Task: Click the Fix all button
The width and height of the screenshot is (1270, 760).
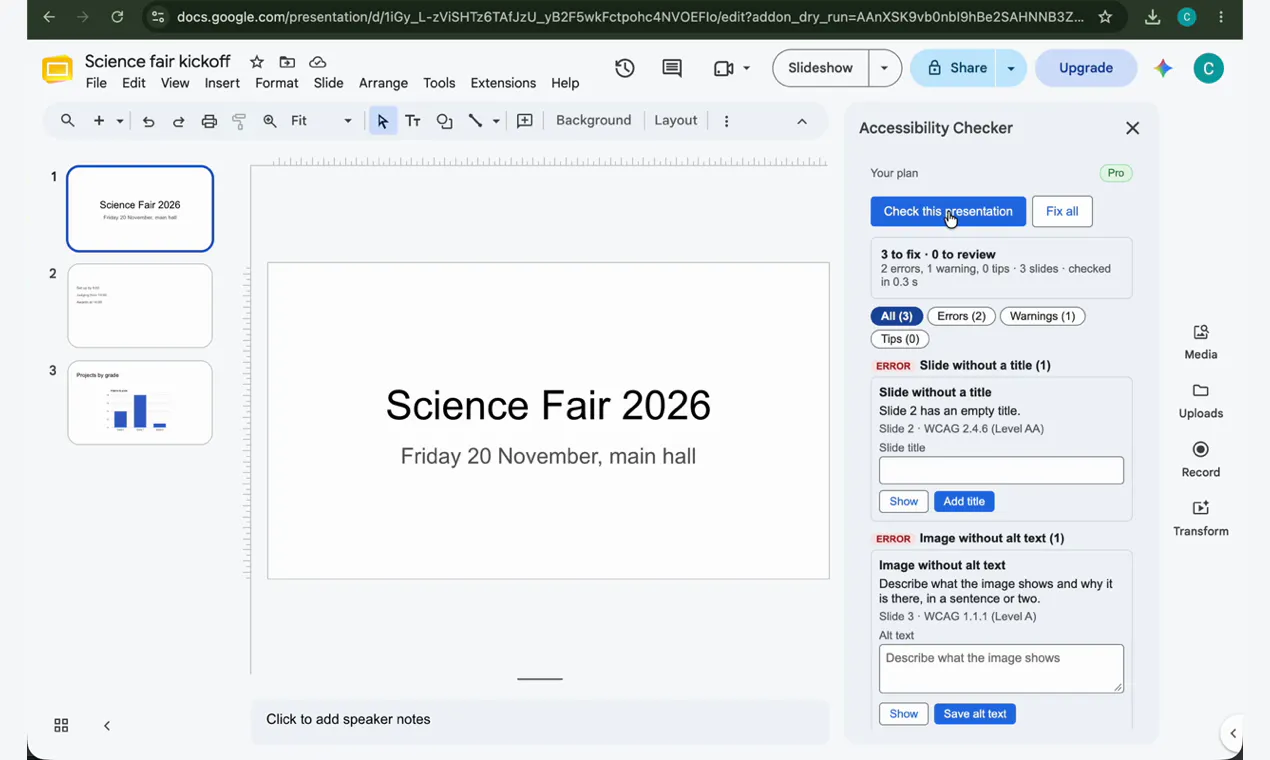Action: click(x=1062, y=211)
